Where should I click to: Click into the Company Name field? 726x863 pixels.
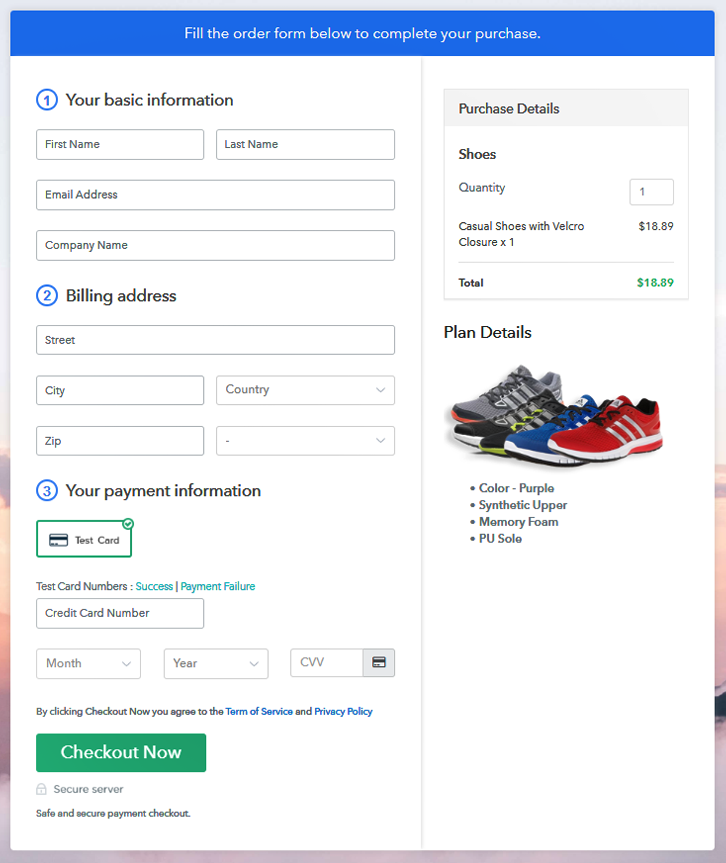pyautogui.click(x=215, y=245)
